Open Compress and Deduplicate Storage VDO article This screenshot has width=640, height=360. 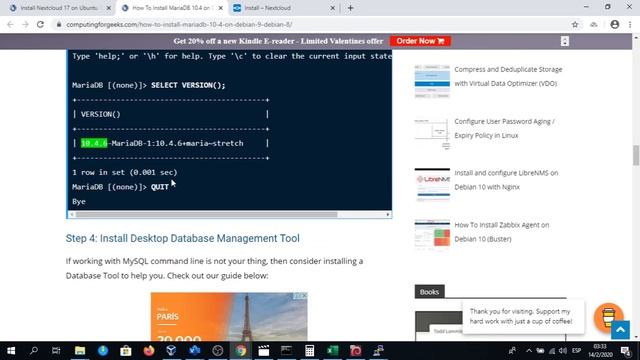(x=508, y=76)
